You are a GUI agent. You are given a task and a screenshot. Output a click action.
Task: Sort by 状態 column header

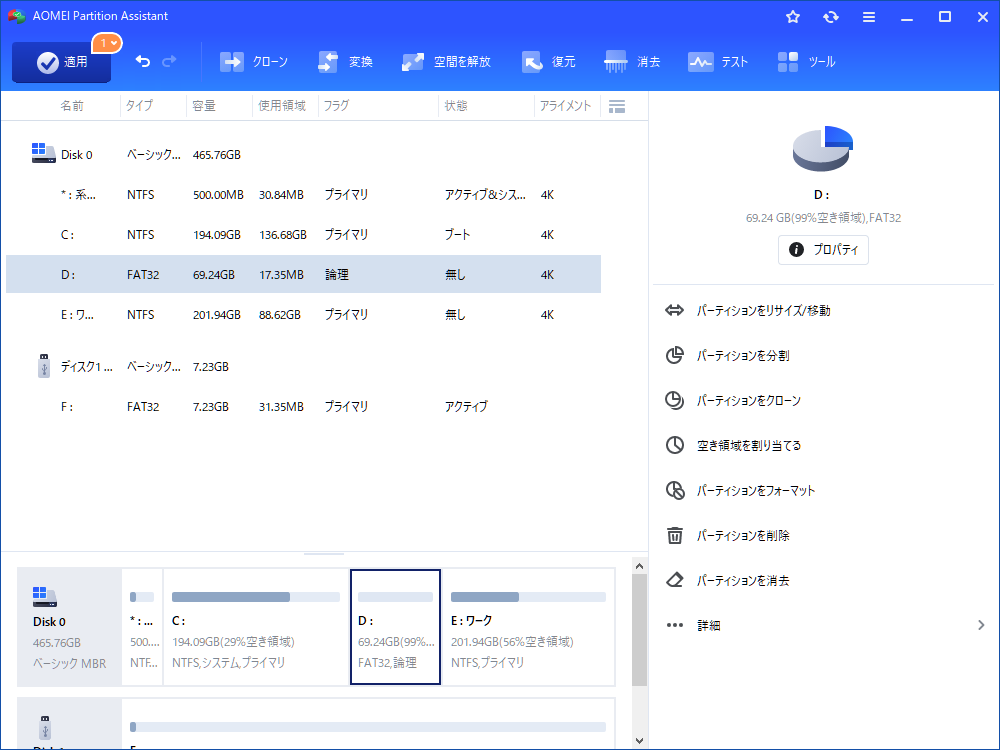point(456,106)
